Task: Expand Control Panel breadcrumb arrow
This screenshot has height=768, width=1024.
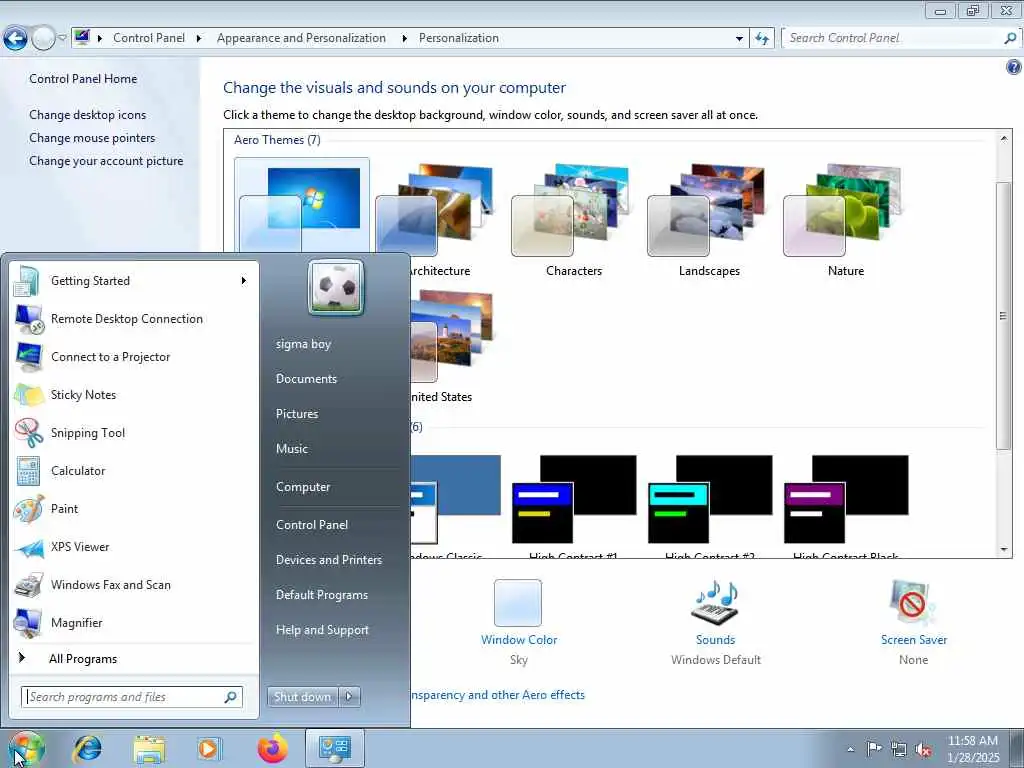Action: pyautogui.click(x=199, y=38)
